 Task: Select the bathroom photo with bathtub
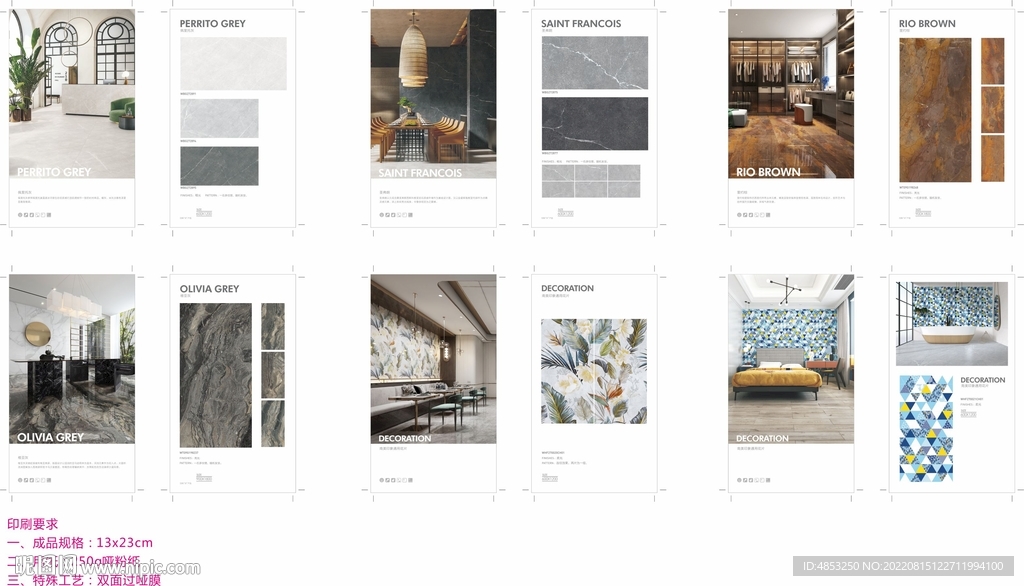pos(952,324)
